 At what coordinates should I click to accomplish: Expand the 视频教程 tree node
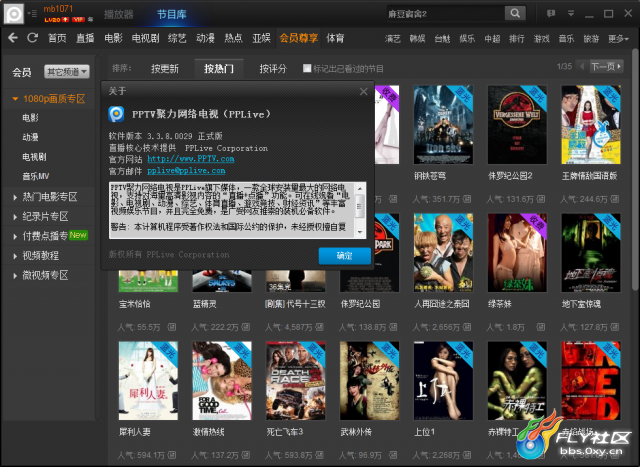[x=15, y=256]
